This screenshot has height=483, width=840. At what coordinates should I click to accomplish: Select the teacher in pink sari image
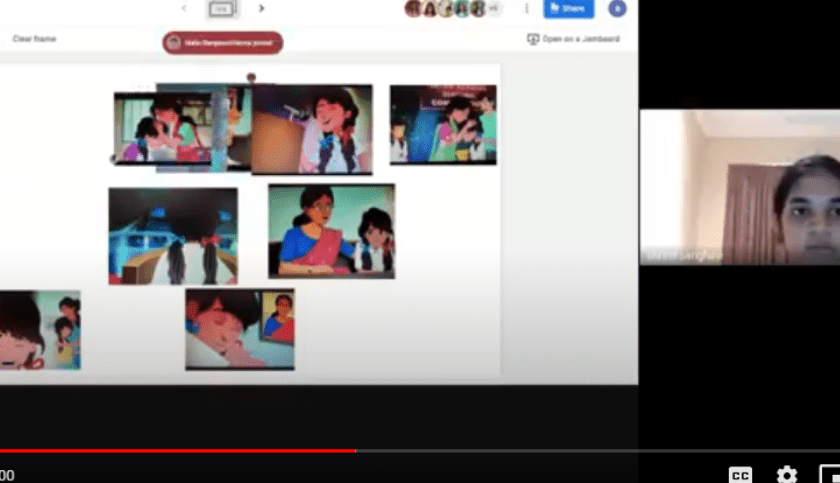pyautogui.click(x=332, y=231)
